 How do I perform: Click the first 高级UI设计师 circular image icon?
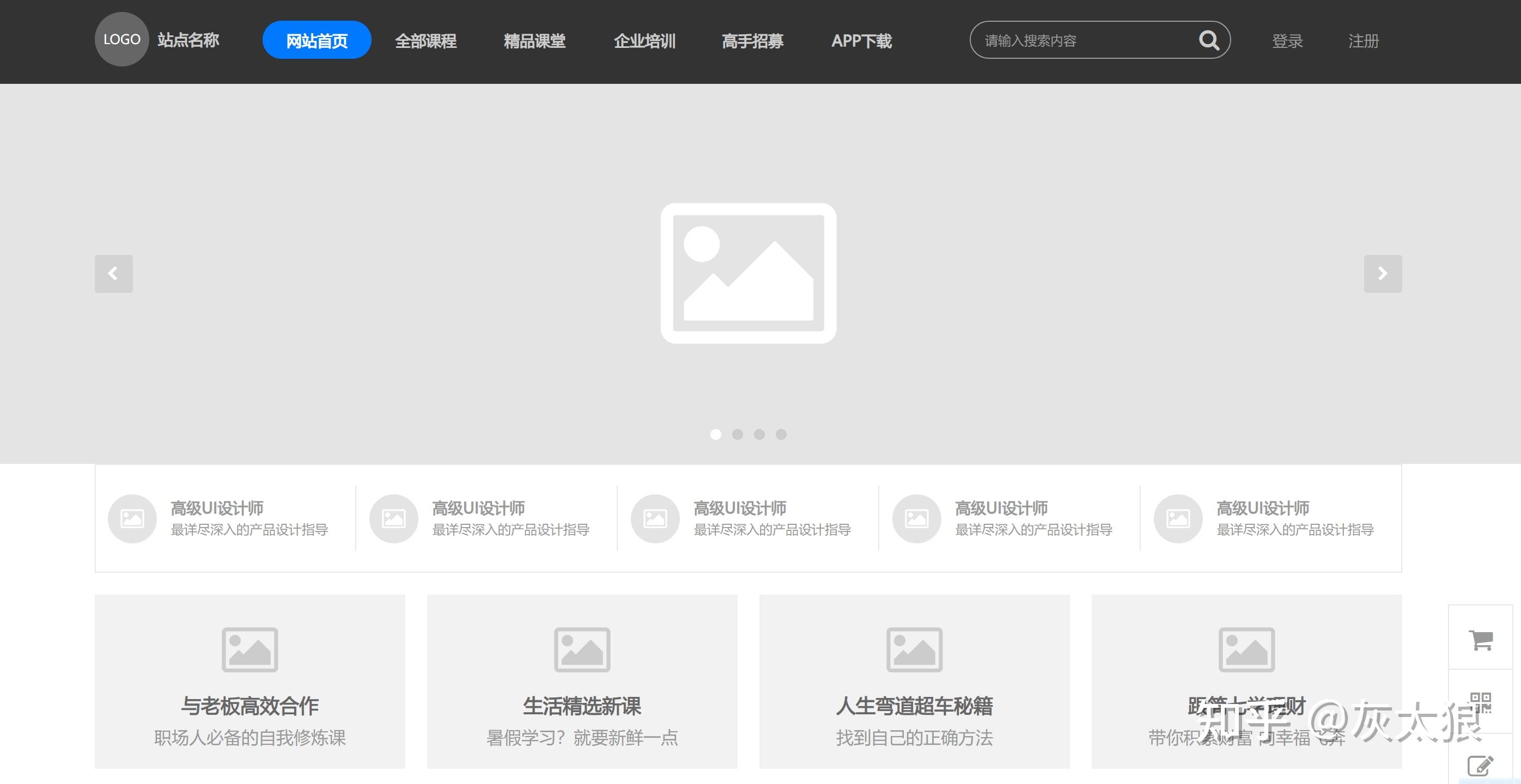click(132, 518)
